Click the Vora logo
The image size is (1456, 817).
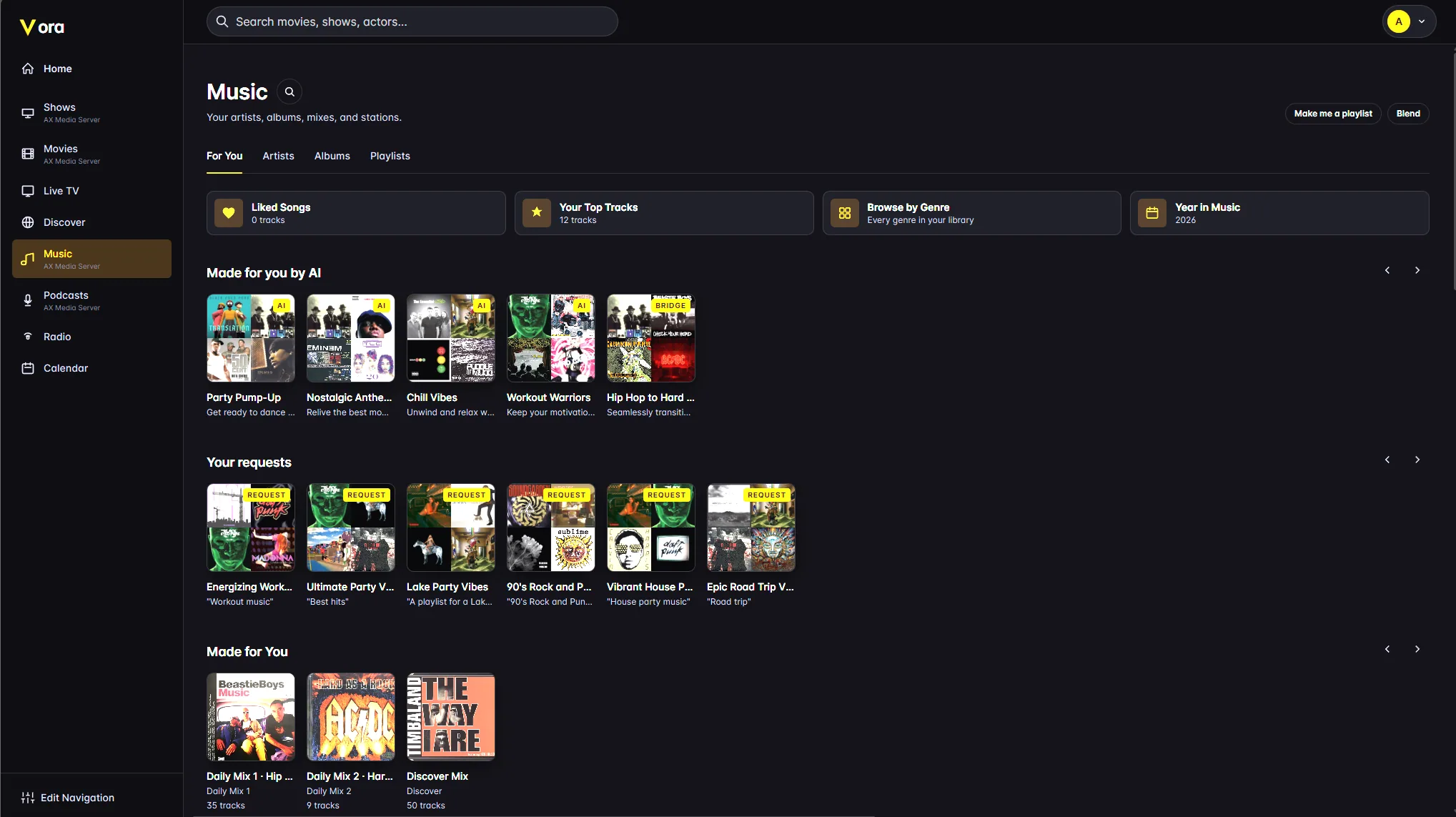coord(42,27)
